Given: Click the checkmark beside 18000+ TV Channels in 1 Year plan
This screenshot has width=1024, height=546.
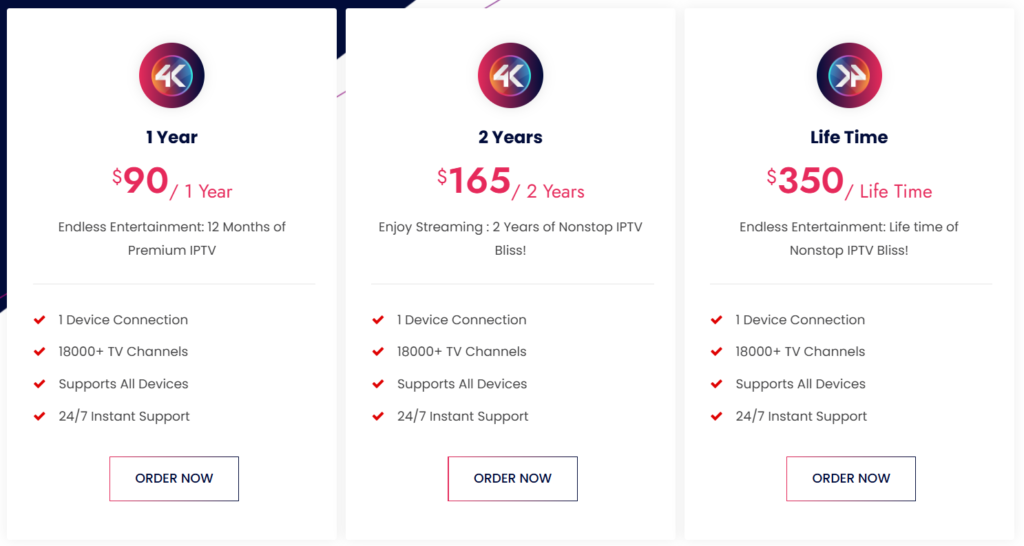Looking at the screenshot, I should click(x=40, y=352).
